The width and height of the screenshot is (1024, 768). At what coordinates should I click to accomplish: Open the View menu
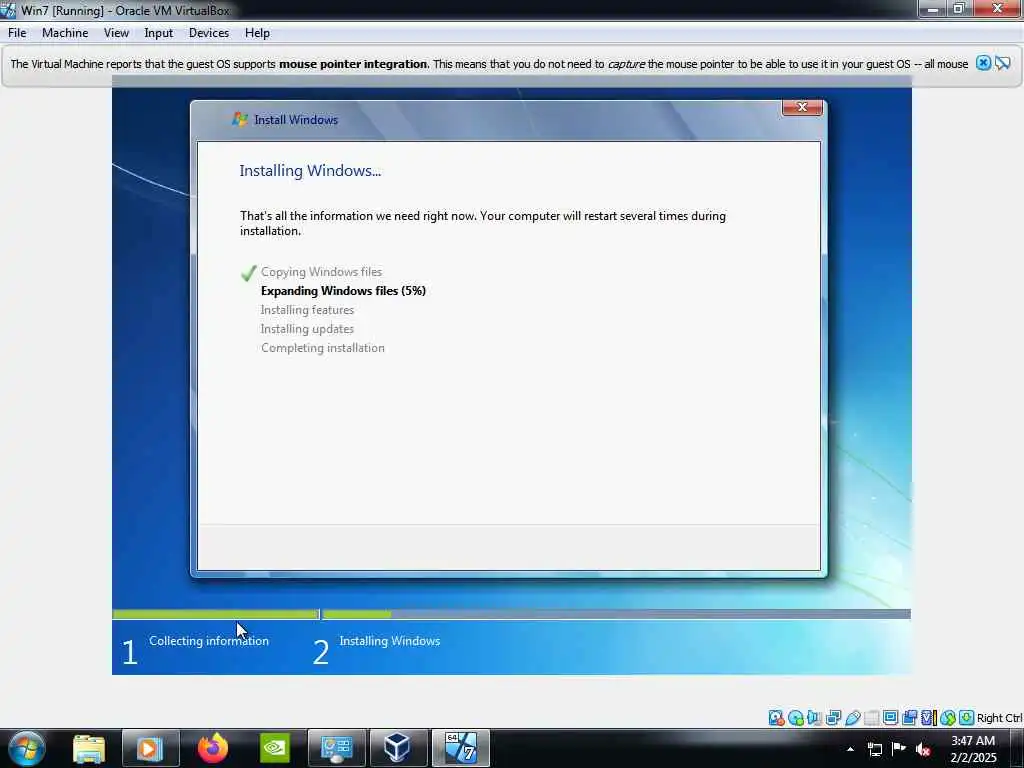[116, 33]
